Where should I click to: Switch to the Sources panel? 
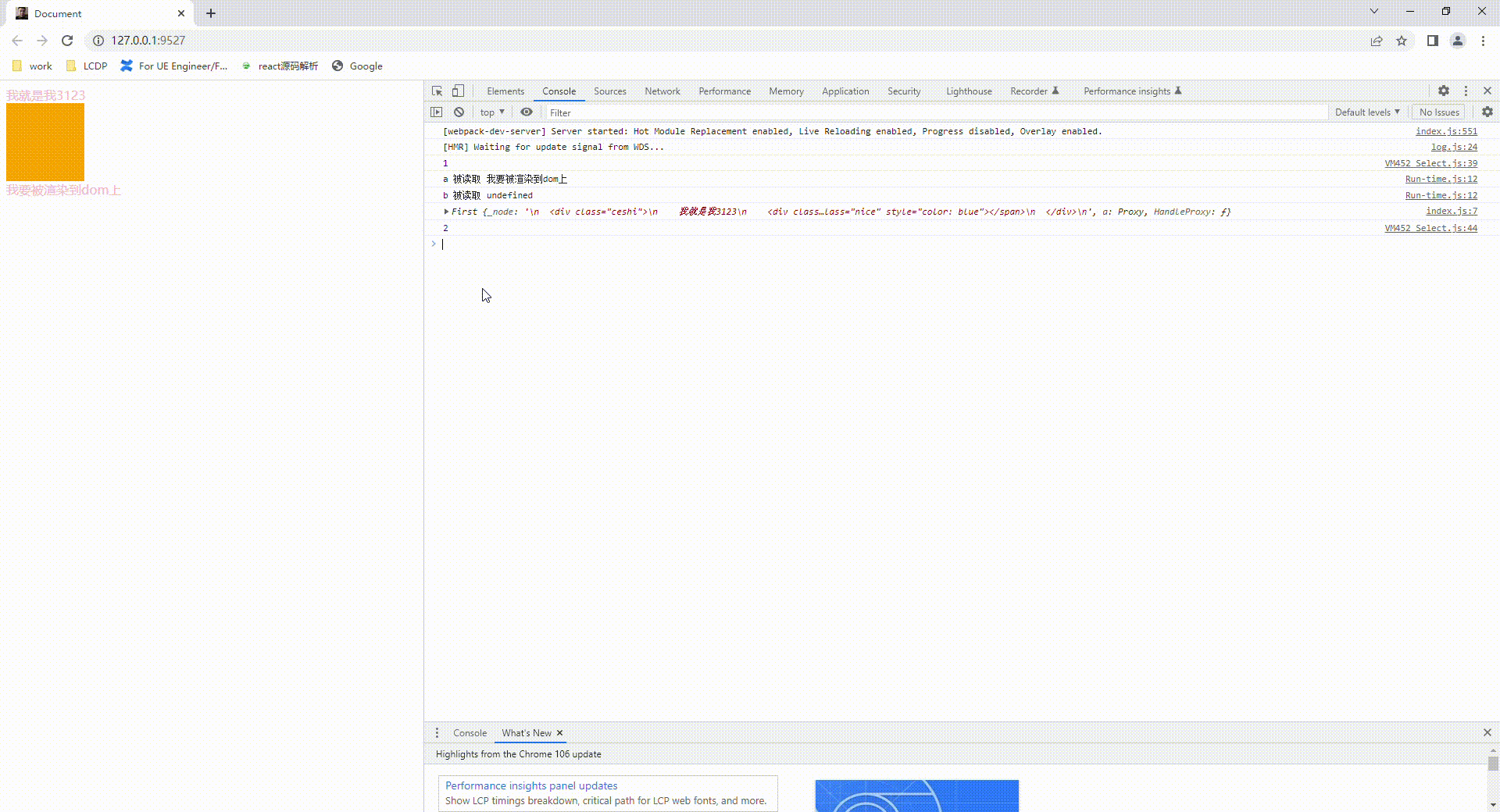609,91
